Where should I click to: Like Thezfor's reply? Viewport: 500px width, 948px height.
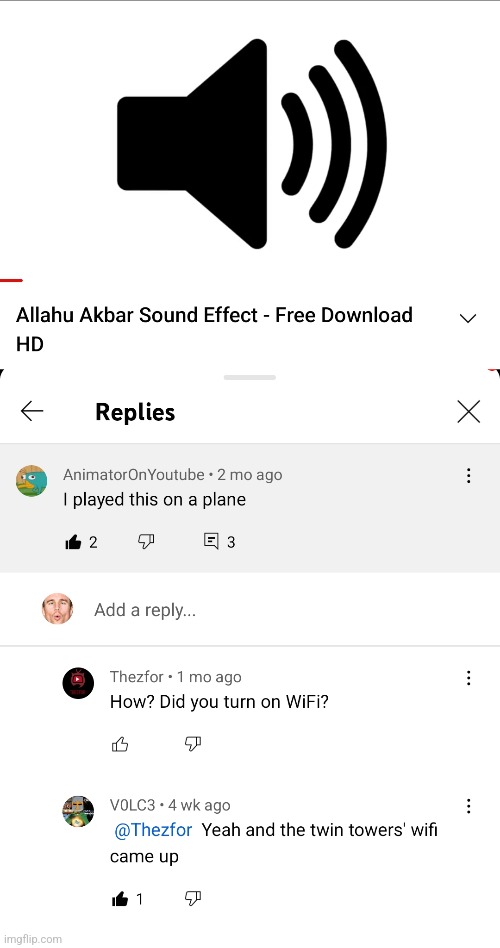pos(120,744)
